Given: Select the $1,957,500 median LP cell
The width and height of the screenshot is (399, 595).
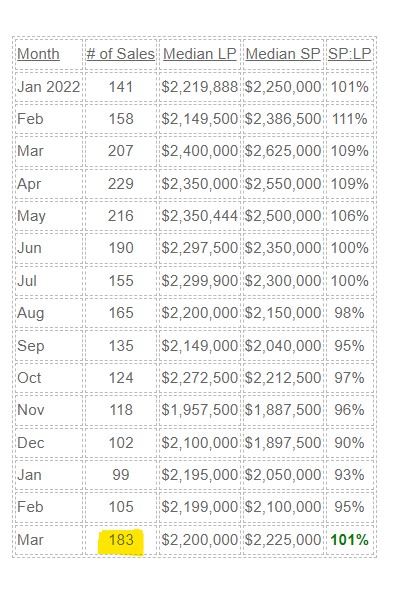Looking at the screenshot, I should coord(200,410).
